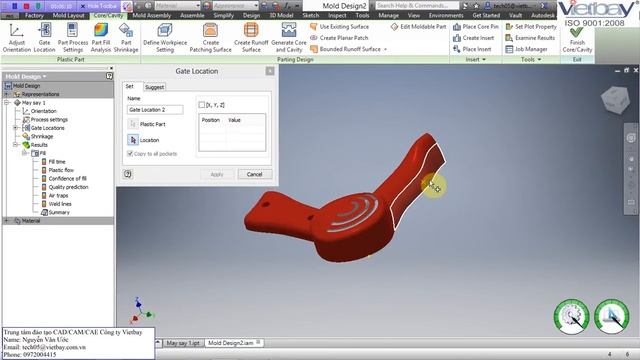Click Place Core Pin
Image resolution: width=640 pixels, height=360 pixels.
[476, 27]
